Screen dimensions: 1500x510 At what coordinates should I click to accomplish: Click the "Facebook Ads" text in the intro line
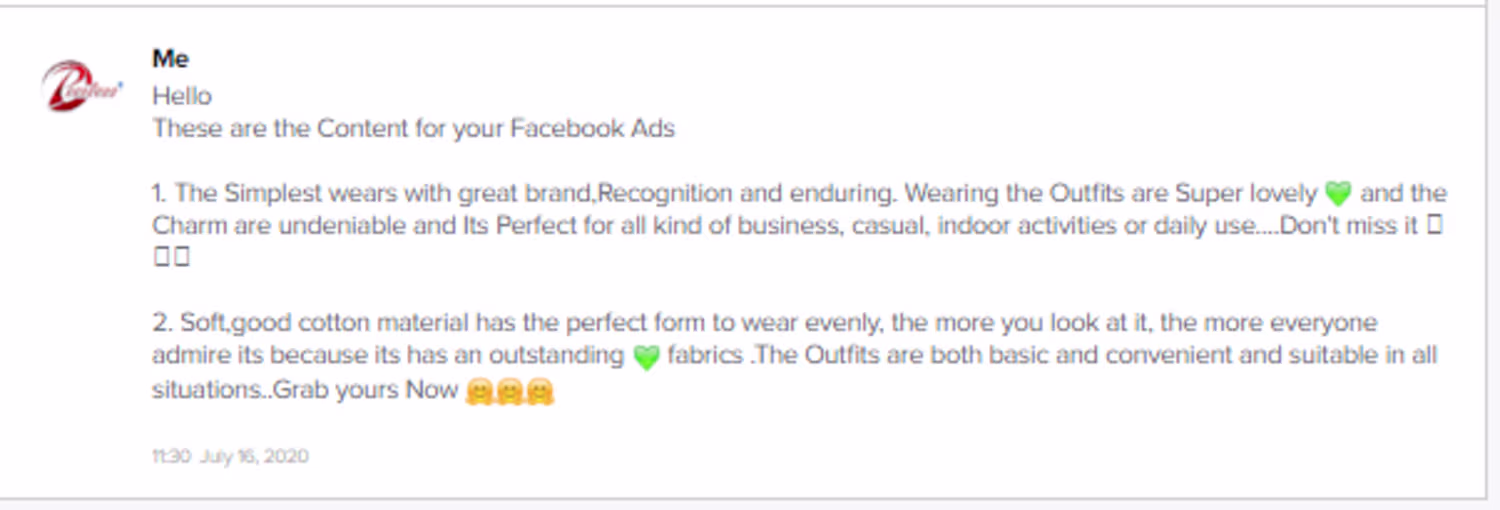click(x=592, y=129)
